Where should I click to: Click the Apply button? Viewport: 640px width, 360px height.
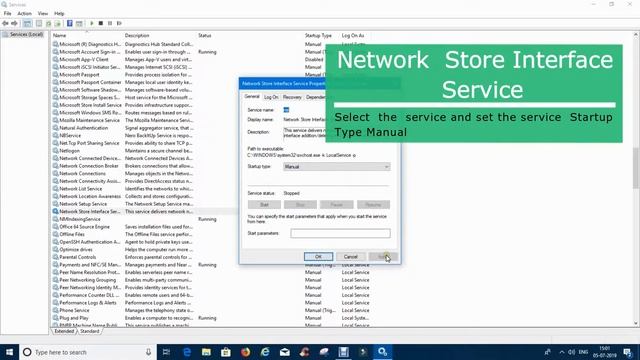383,256
